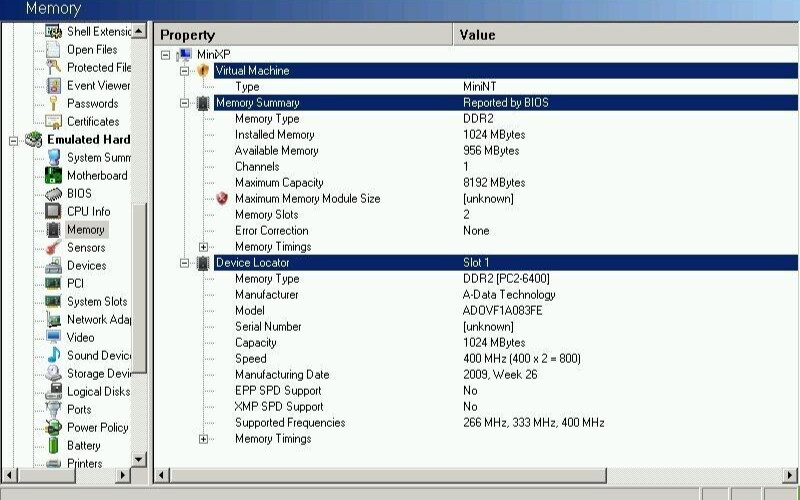Click sidebar horizontal scroll right arrow
Image resolution: width=800 pixels, height=500 pixels.
[x=122, y=476]
